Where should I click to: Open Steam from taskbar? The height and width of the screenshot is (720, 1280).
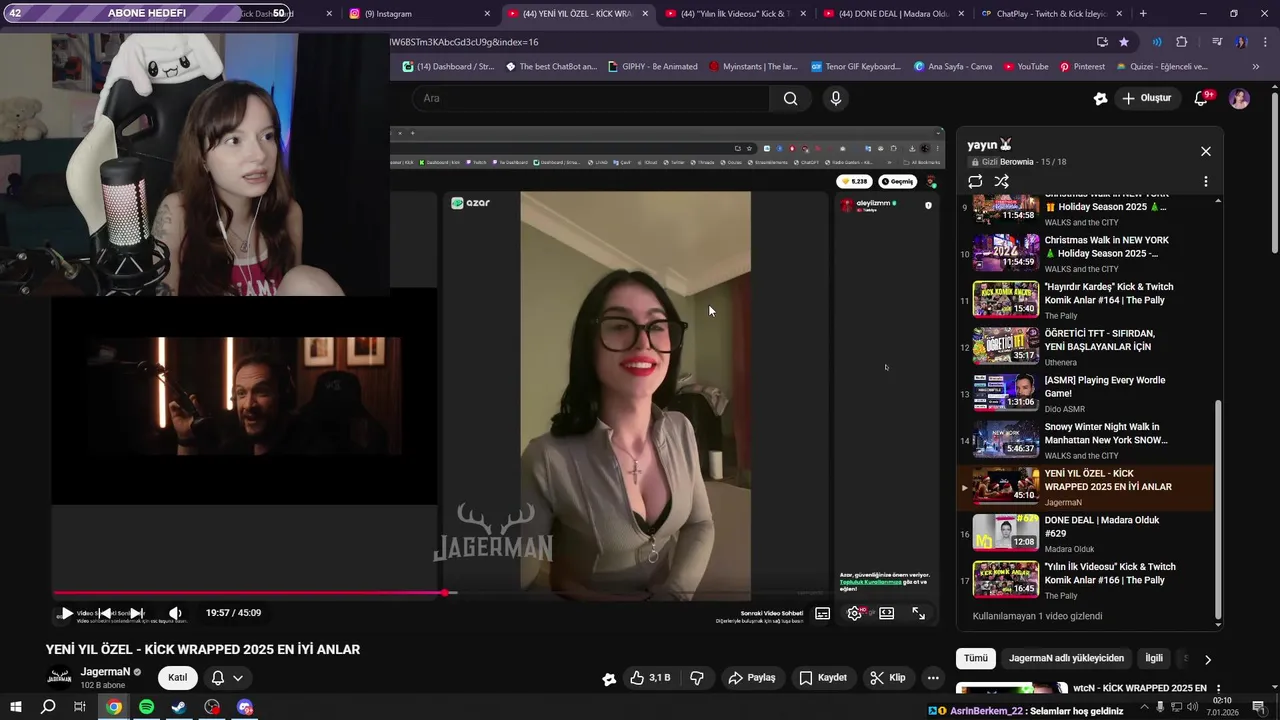click(x=179, y=707)
